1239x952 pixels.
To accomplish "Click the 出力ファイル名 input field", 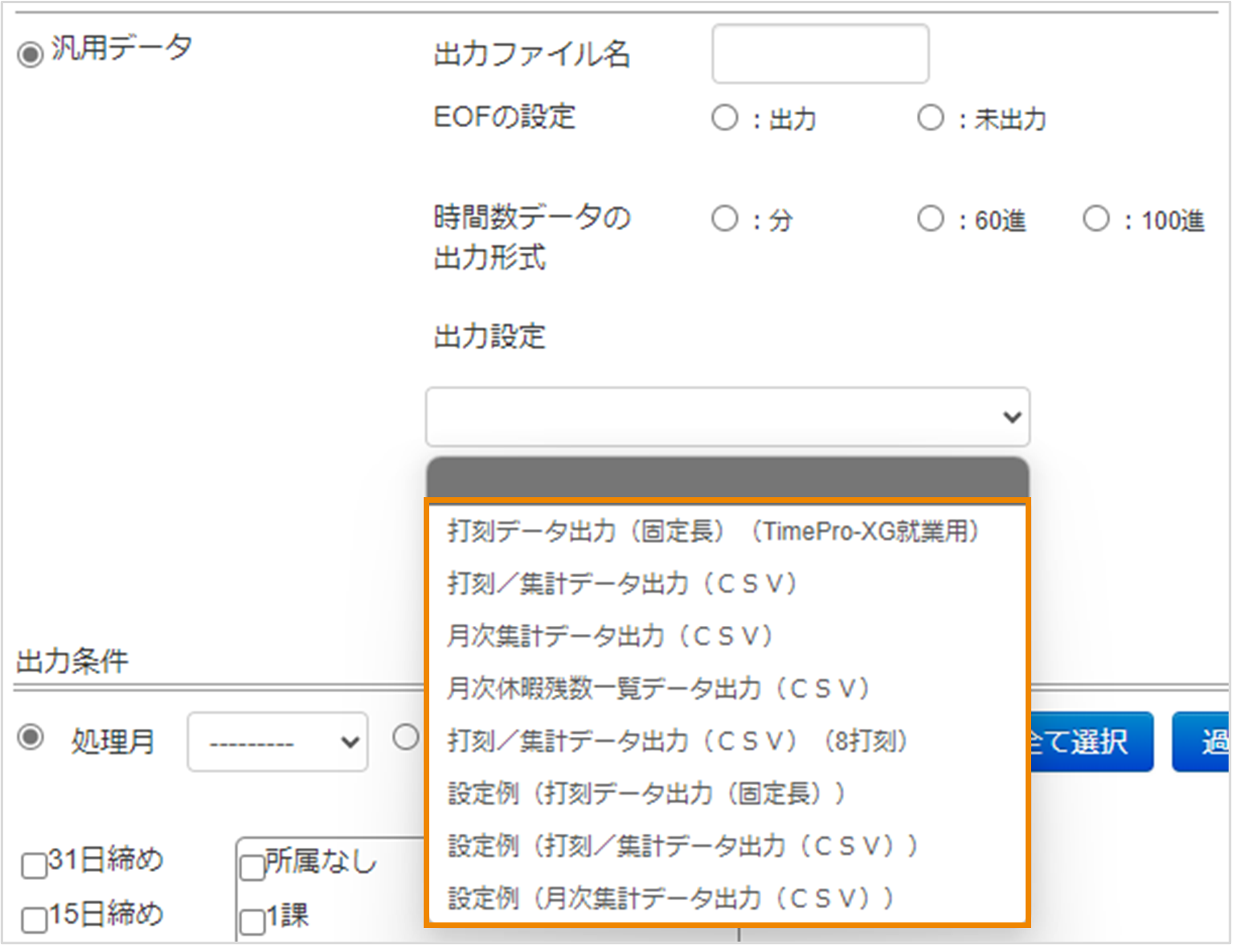I will click(x=819, y=53).
